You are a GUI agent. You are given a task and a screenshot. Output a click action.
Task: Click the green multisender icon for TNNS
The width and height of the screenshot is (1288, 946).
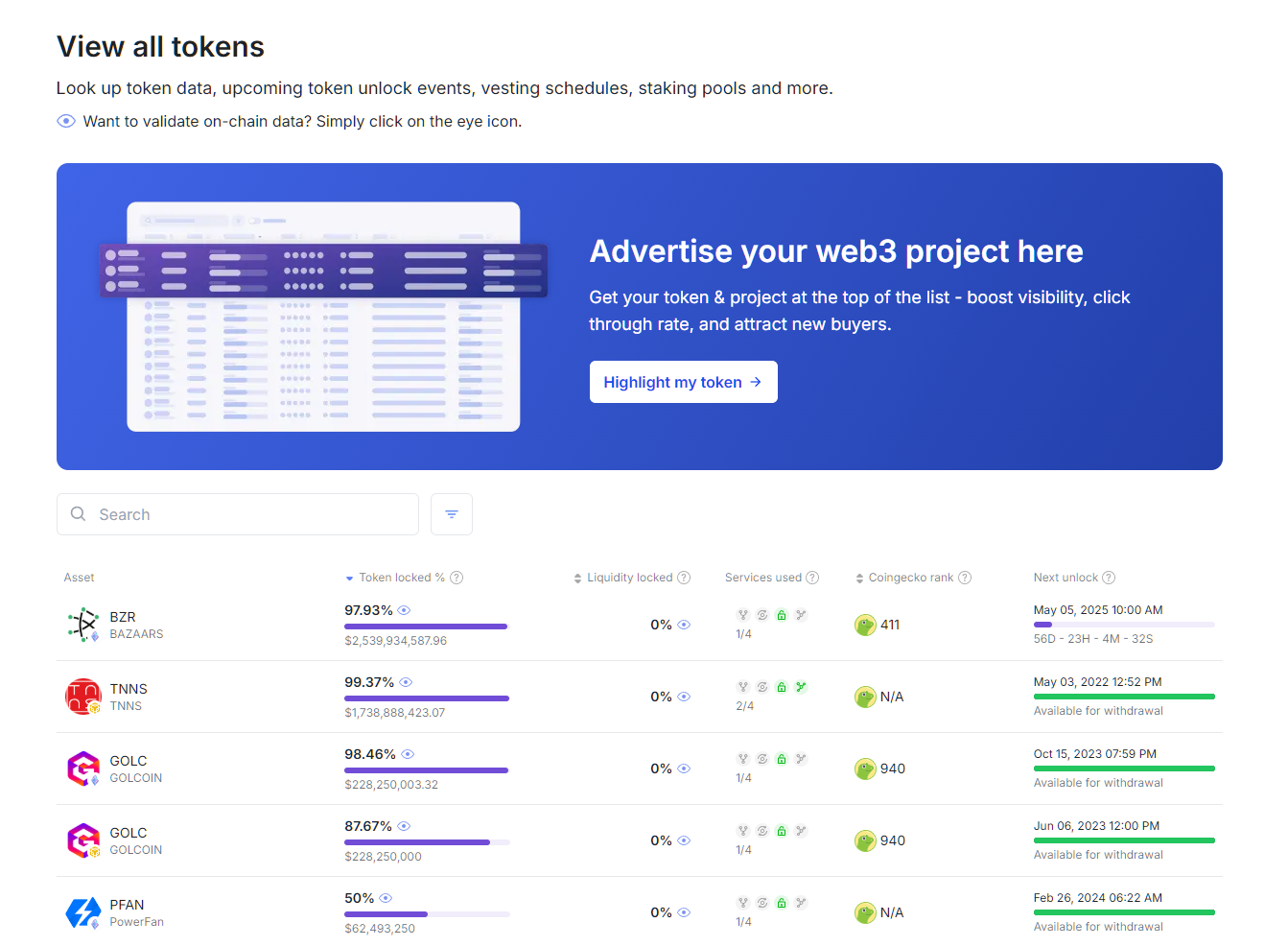coord(801,687)
